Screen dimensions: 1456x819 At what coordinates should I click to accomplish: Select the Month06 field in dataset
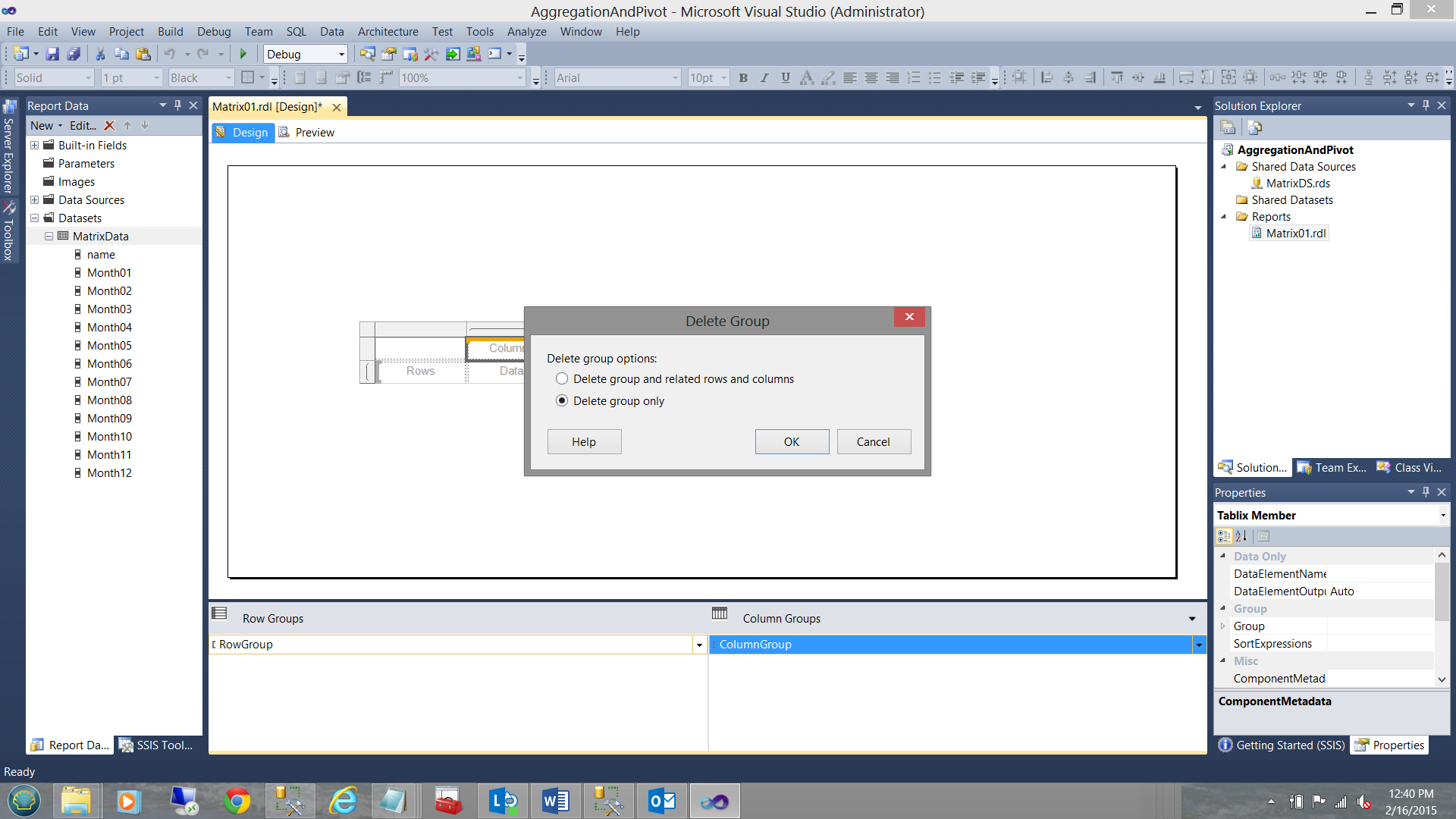[109, 364]
